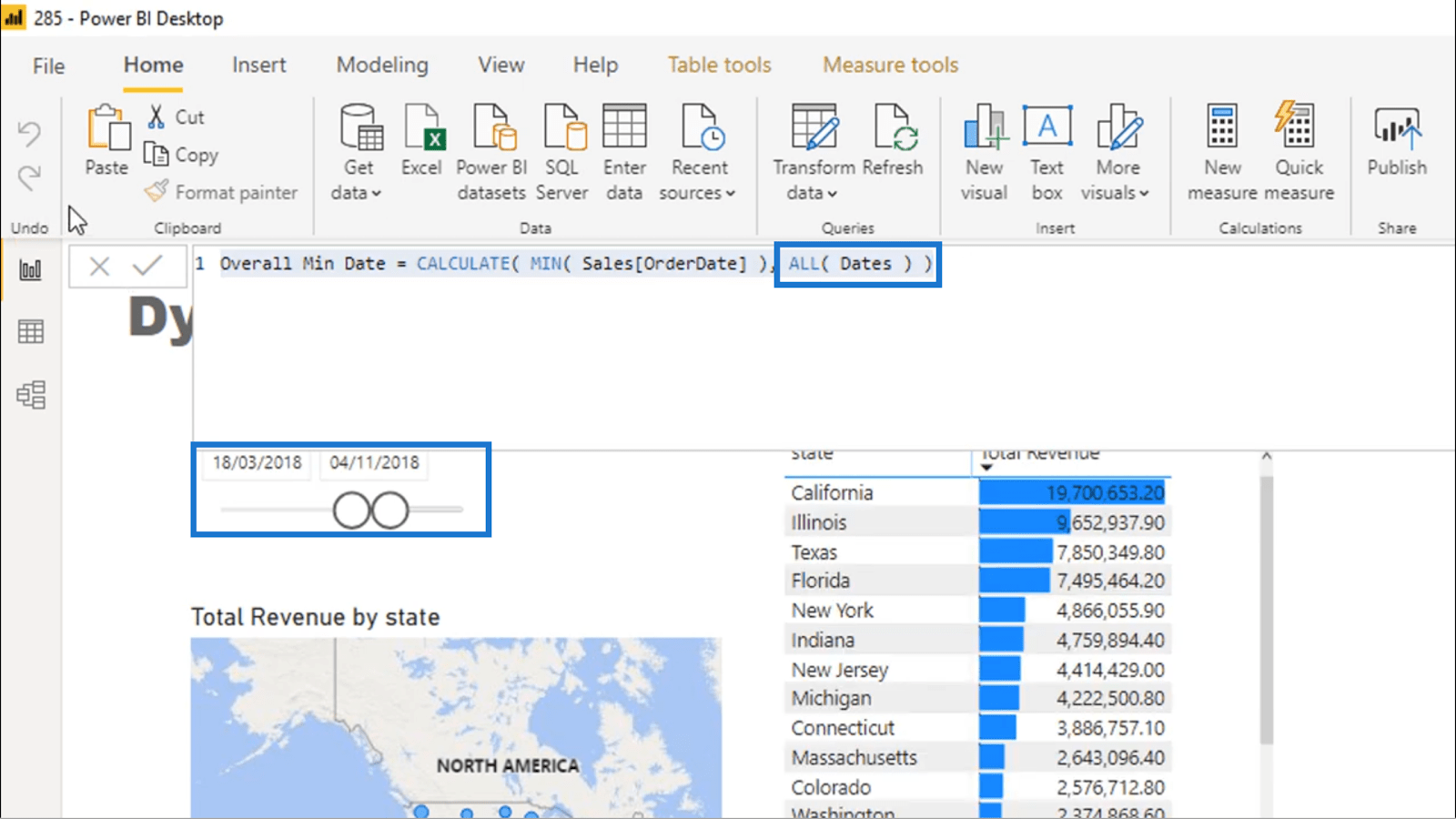Select the Florida row
Image resolution: width=1456 pixels, height=819 pixels.
[x=977, y=581]
